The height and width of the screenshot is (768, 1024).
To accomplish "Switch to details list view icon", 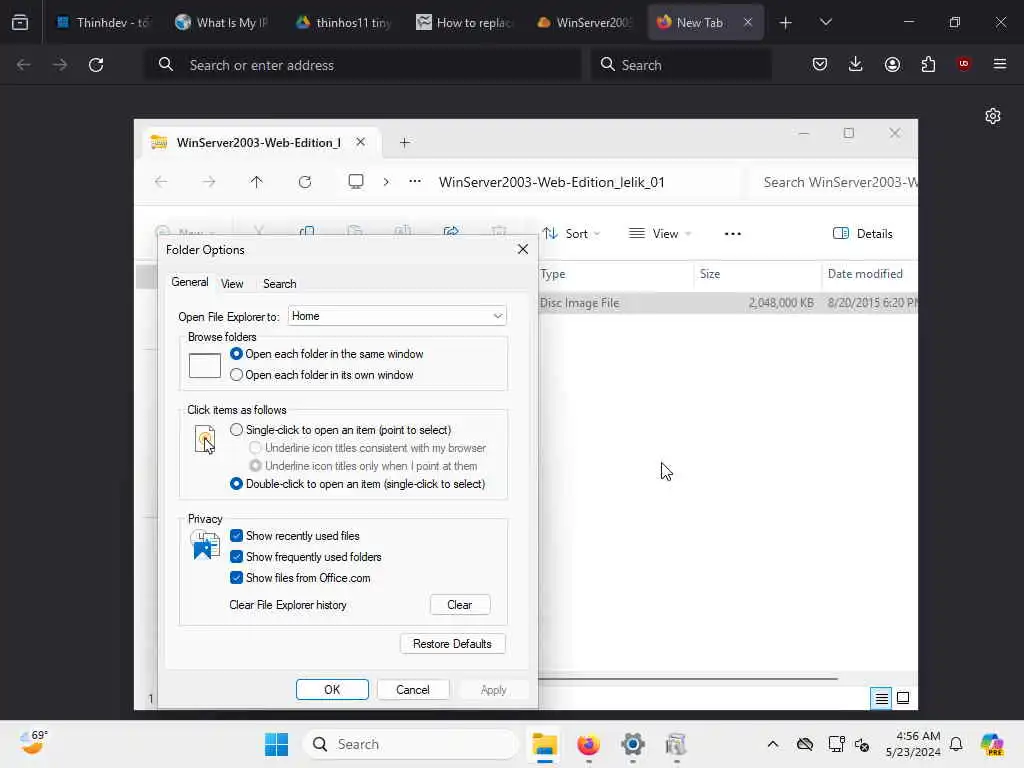I will [x=881, y=698].
